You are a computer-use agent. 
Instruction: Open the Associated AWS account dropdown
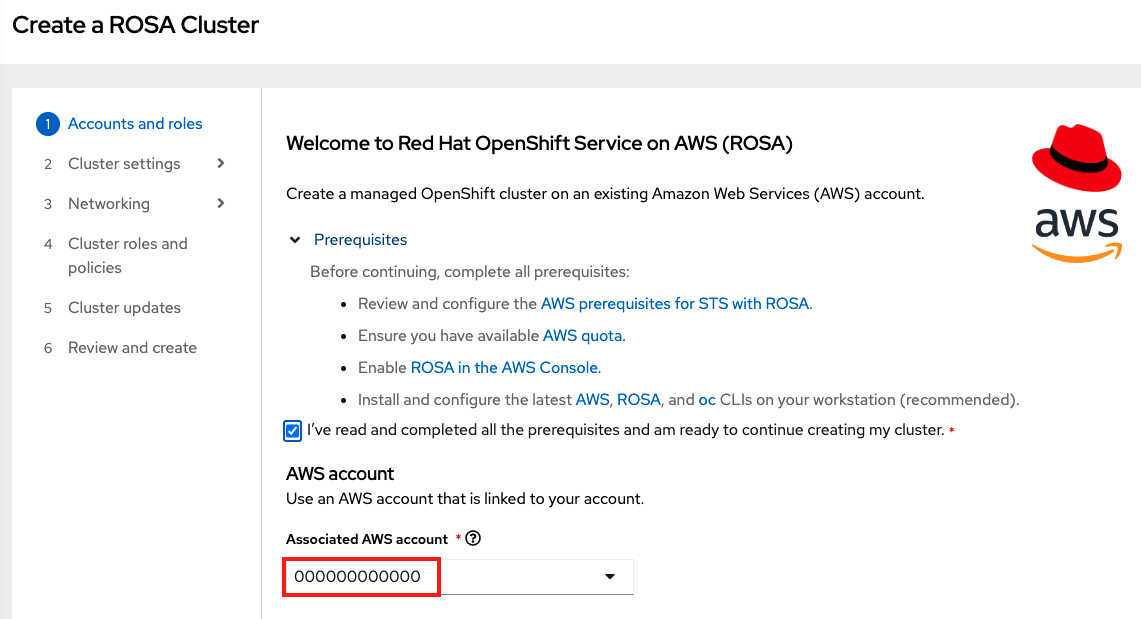(x=610, y=577)
